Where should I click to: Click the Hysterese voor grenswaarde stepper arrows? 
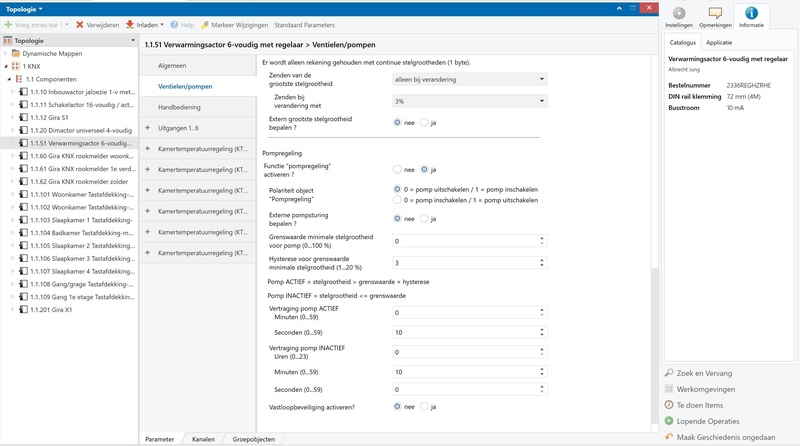click(542, 263)
